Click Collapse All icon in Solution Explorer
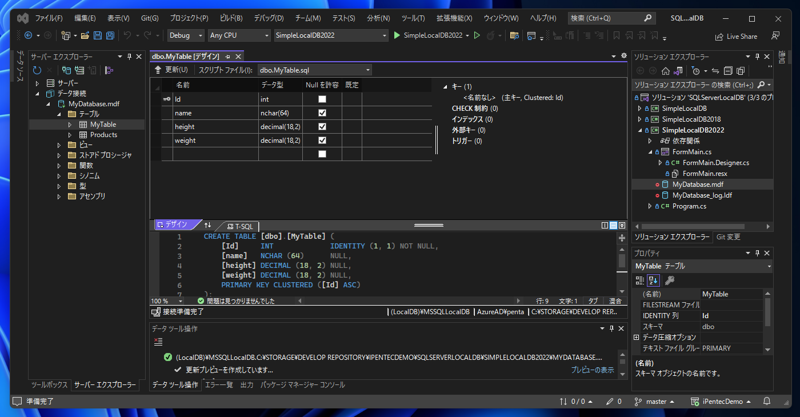 tap(728, 71)
